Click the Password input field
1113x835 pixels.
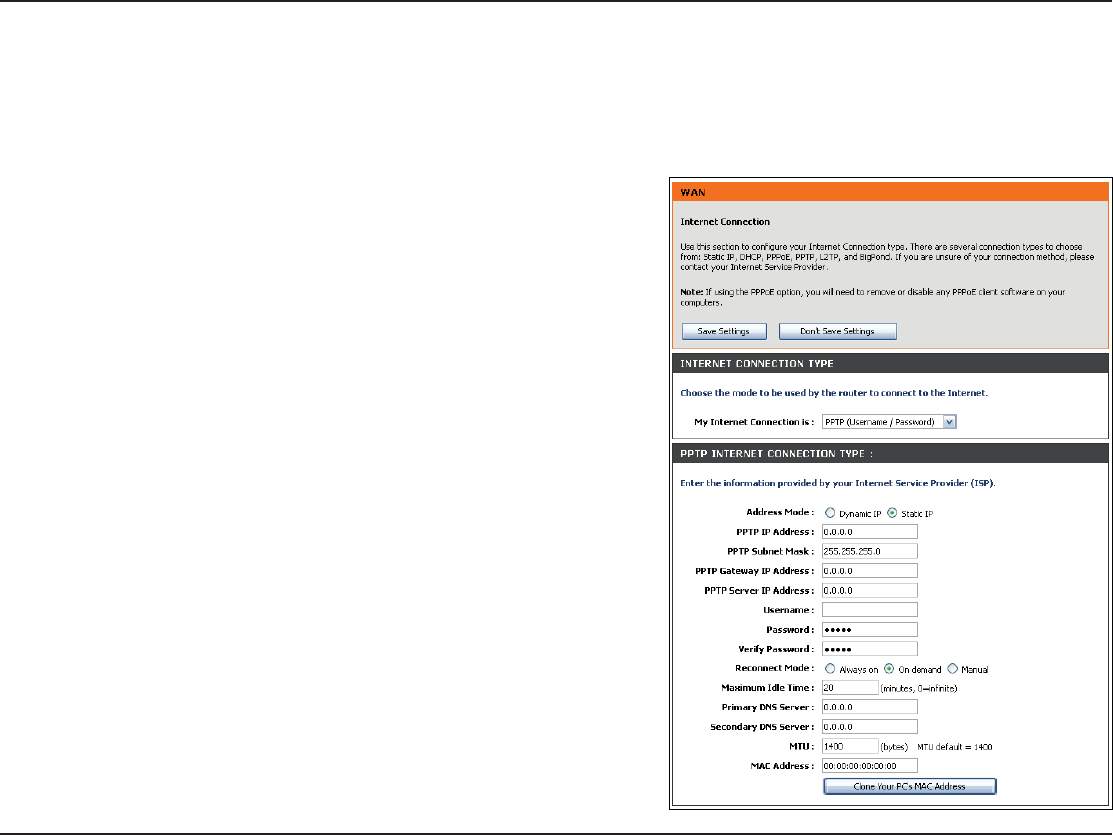click(870, 630)
